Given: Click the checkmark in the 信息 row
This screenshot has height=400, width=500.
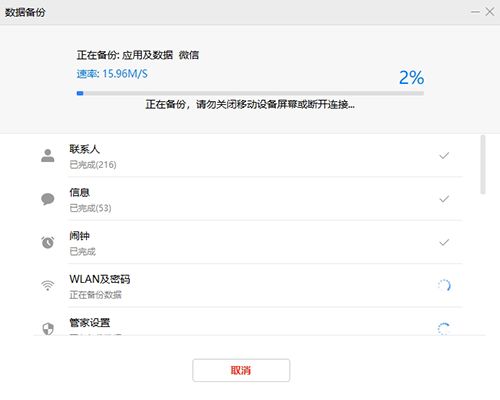Looking at the screenshot, I should pos(444,199).
